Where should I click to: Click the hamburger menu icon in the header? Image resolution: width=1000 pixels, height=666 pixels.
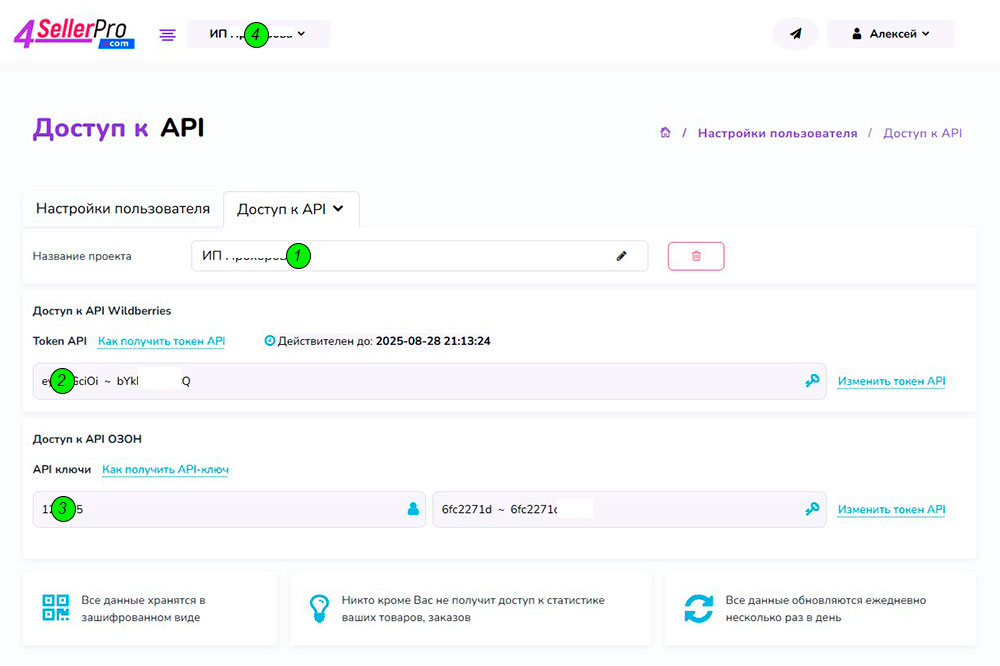coord(167,33)
